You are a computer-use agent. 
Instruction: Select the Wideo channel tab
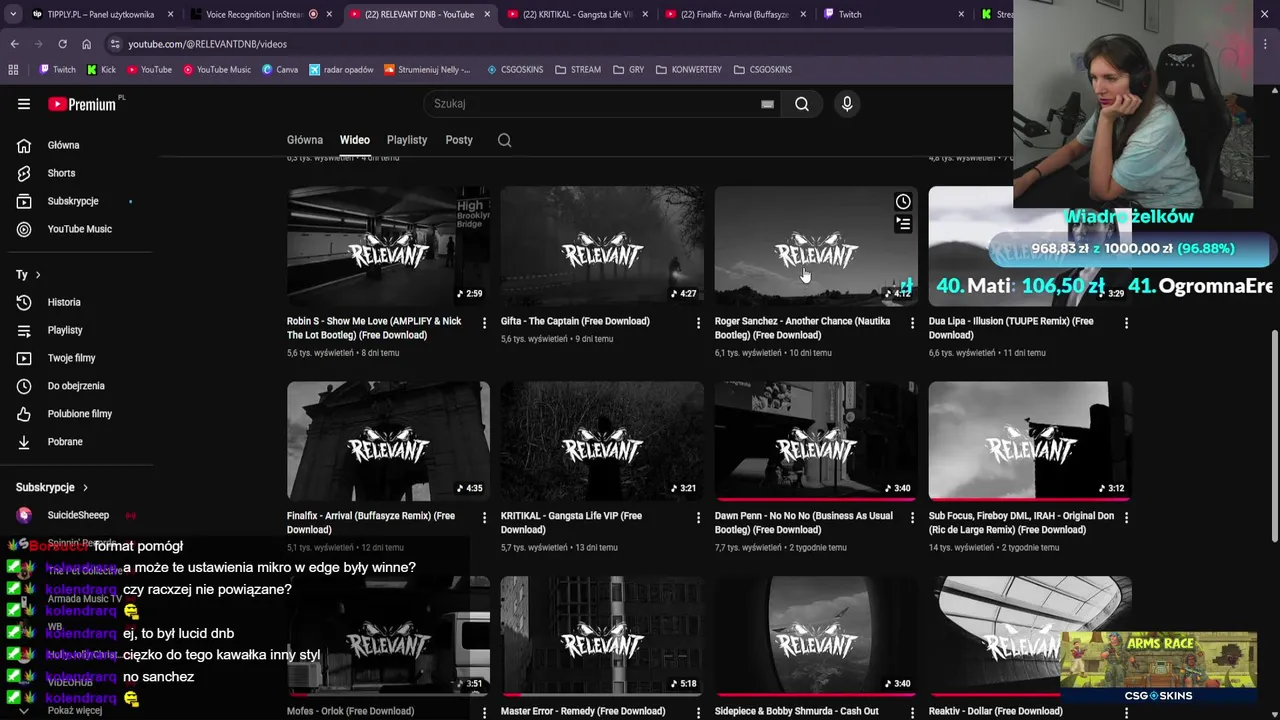355,140
